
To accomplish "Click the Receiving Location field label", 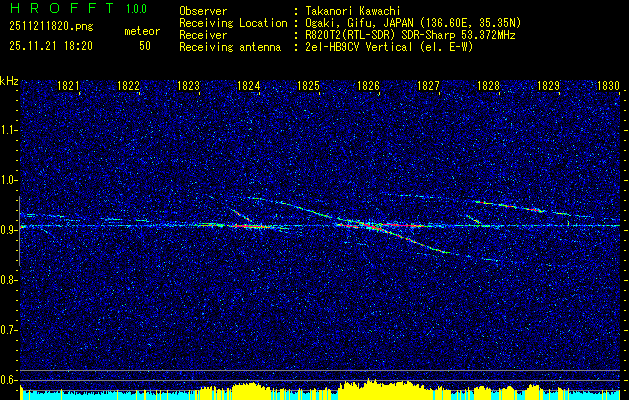I will click(233, 23).
